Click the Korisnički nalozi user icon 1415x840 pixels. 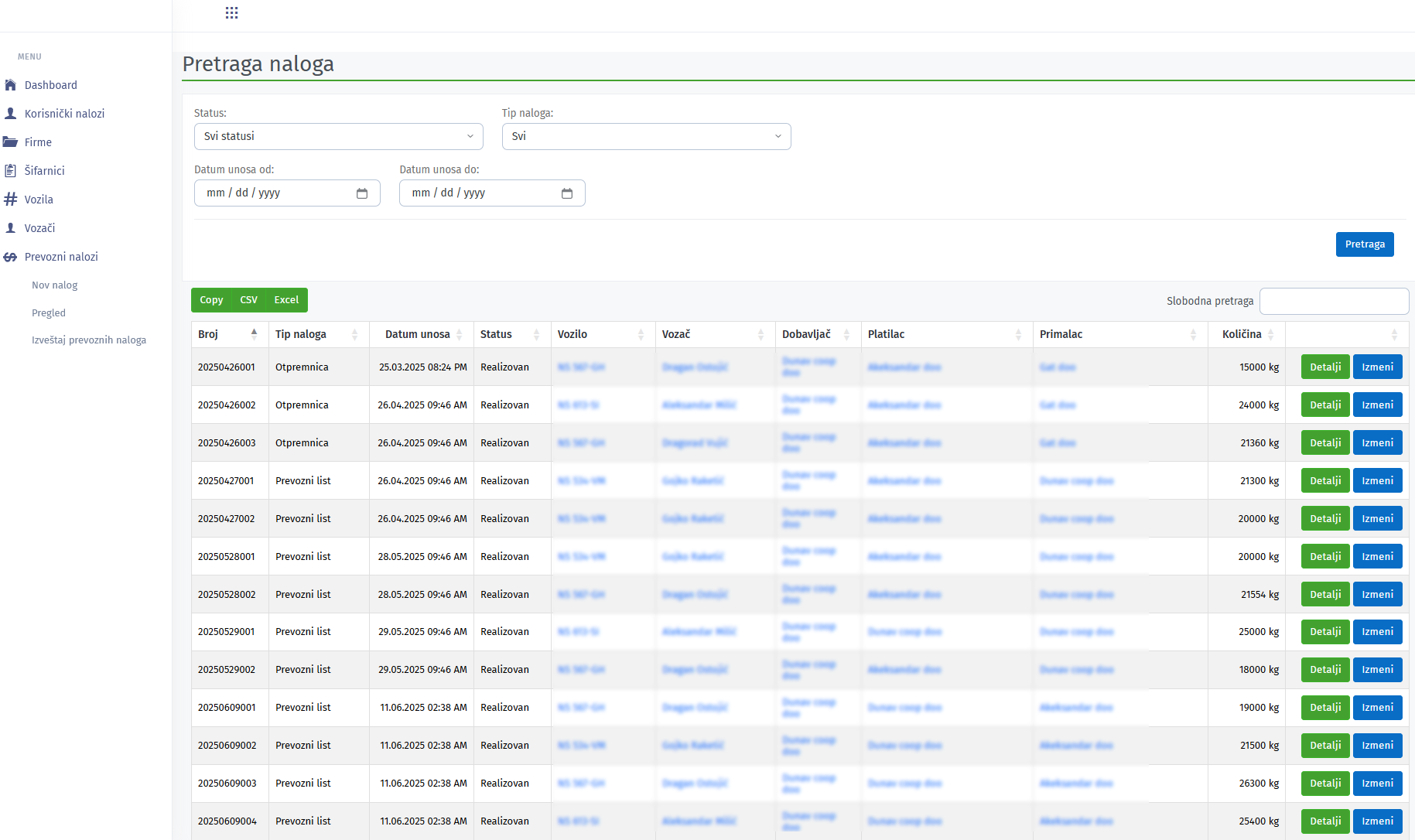[11, 114]
